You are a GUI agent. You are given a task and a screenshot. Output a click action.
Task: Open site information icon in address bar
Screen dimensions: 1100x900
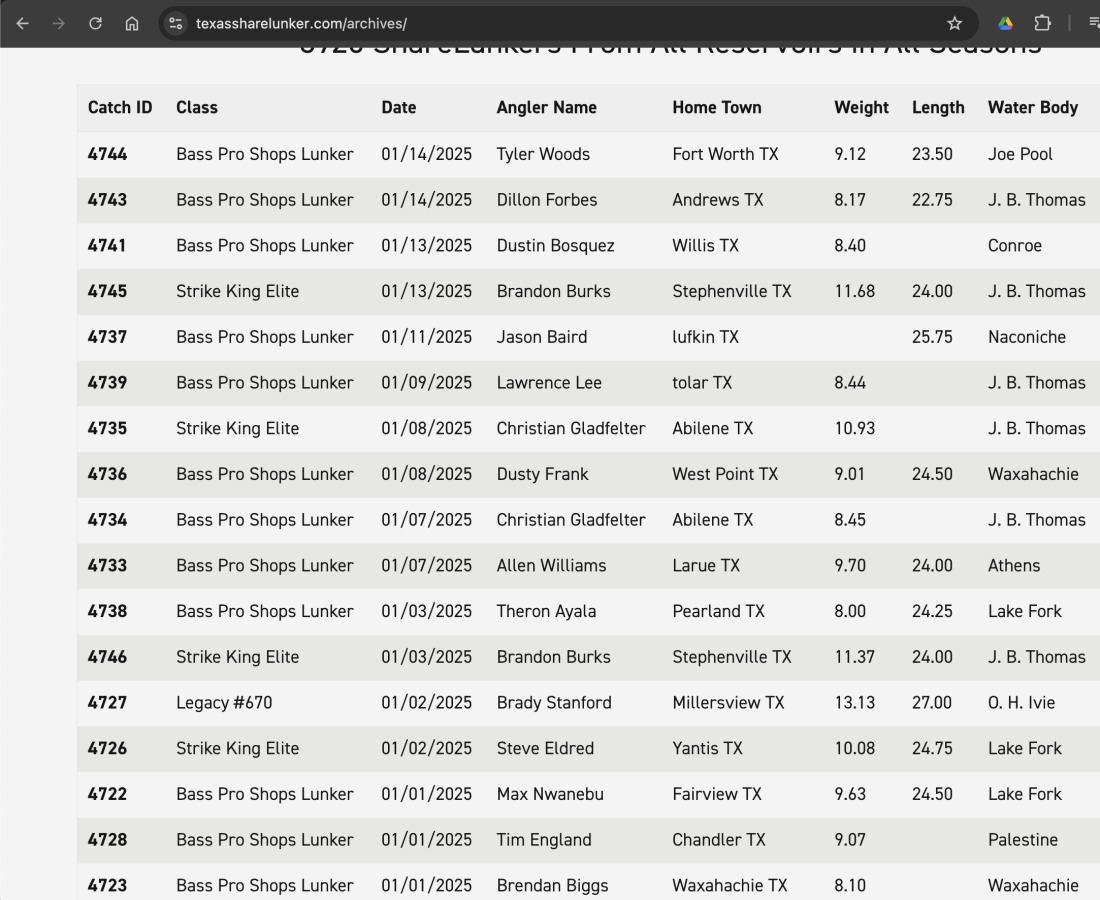[x=176, y=23]
